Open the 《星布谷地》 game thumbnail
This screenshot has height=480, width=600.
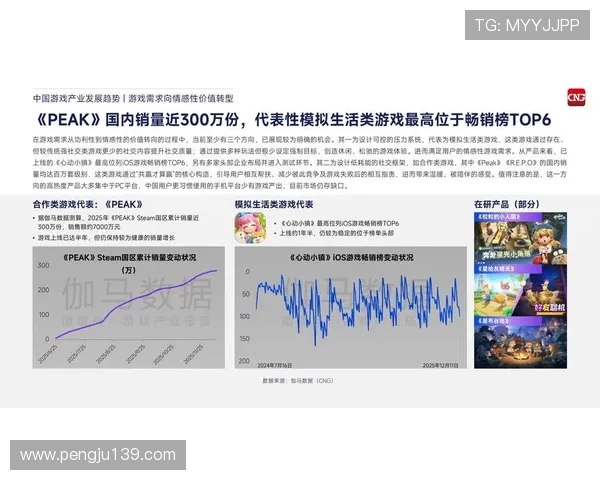pos(520,342)
